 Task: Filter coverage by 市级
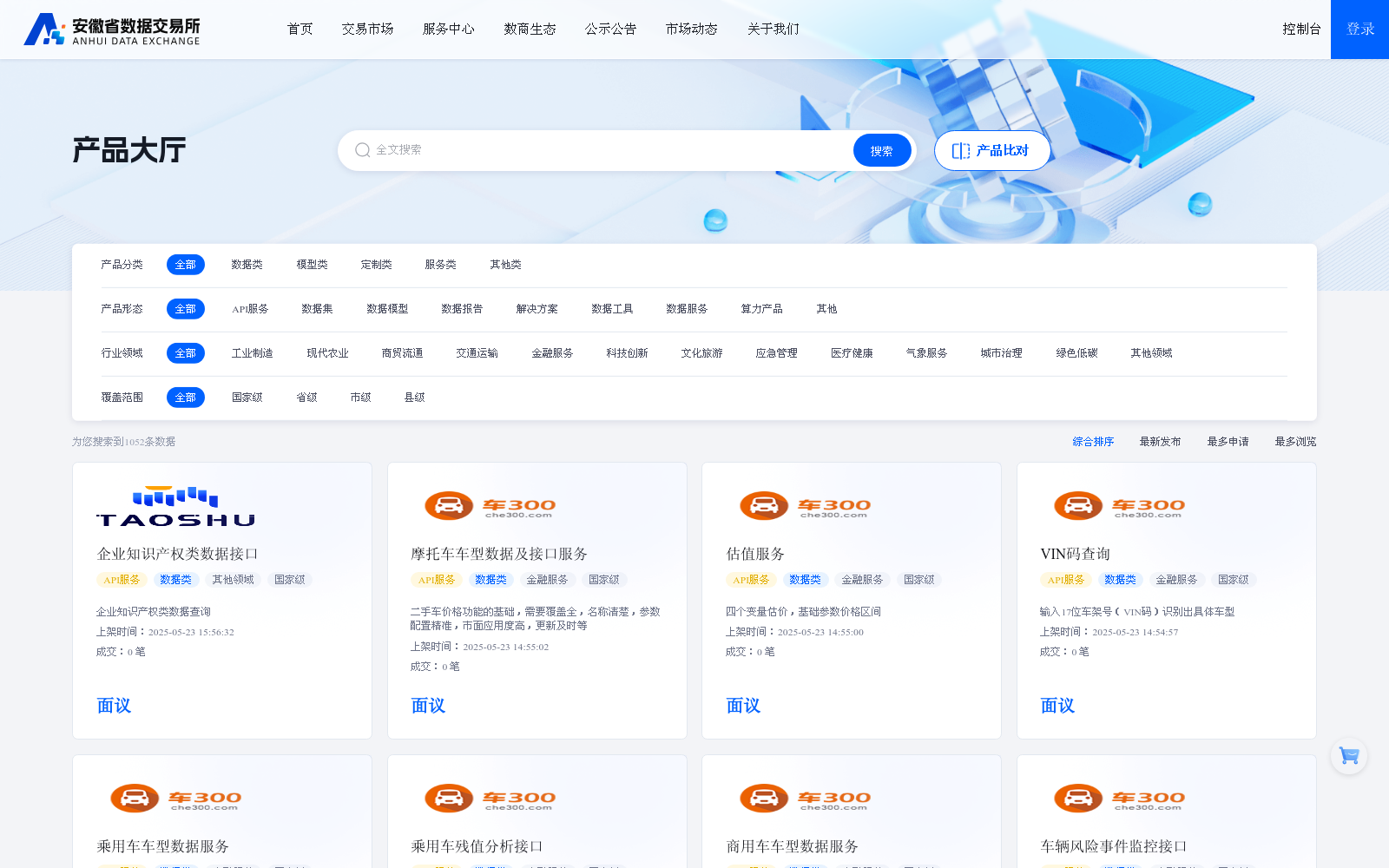coord(360,398)
